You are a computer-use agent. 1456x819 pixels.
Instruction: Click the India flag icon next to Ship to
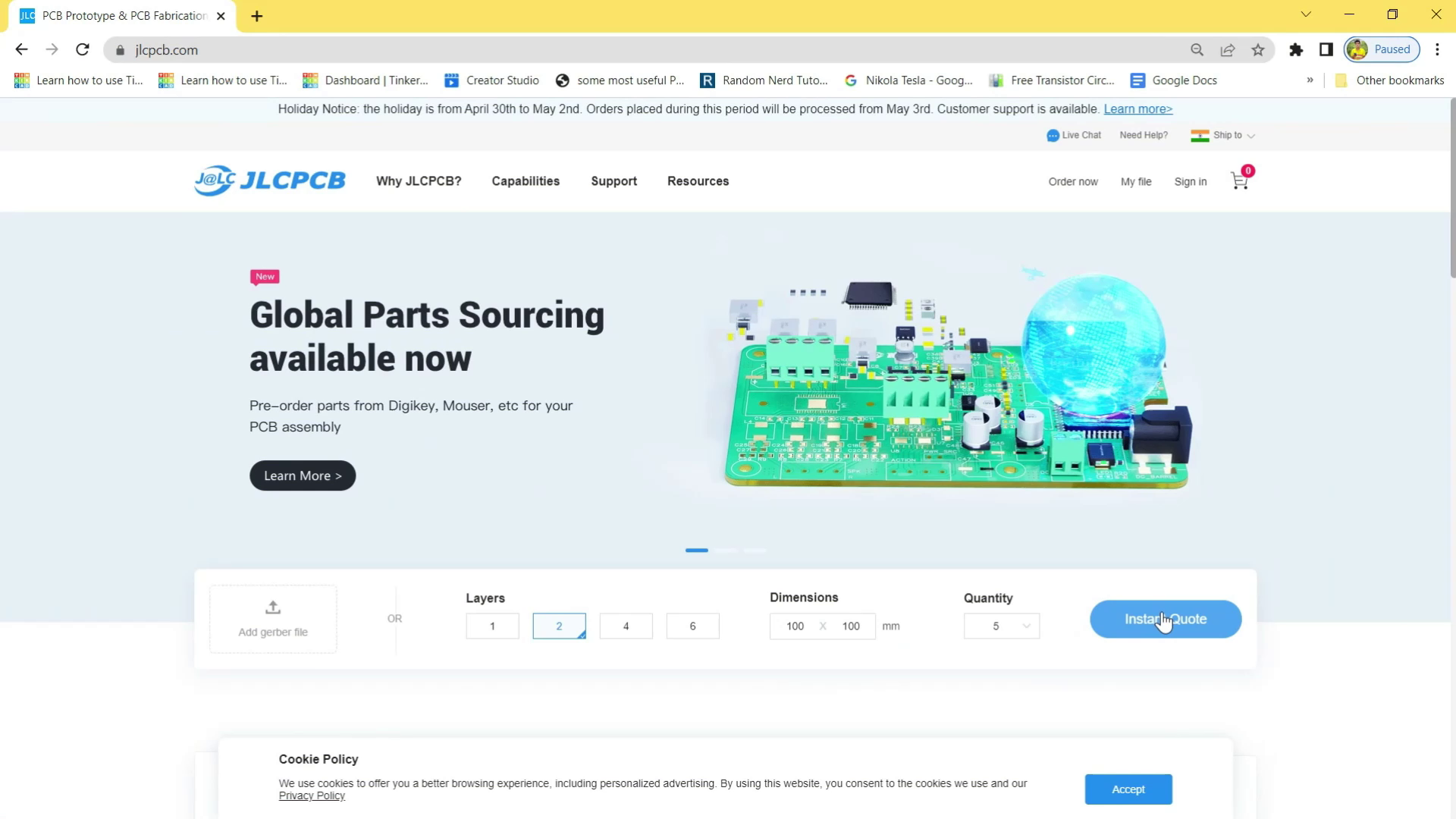1200,136
